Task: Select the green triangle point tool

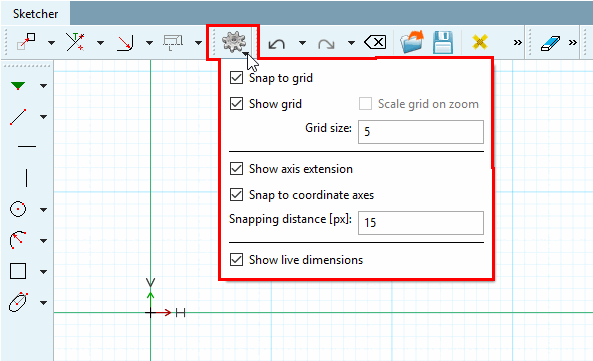Action: (18, 86)
